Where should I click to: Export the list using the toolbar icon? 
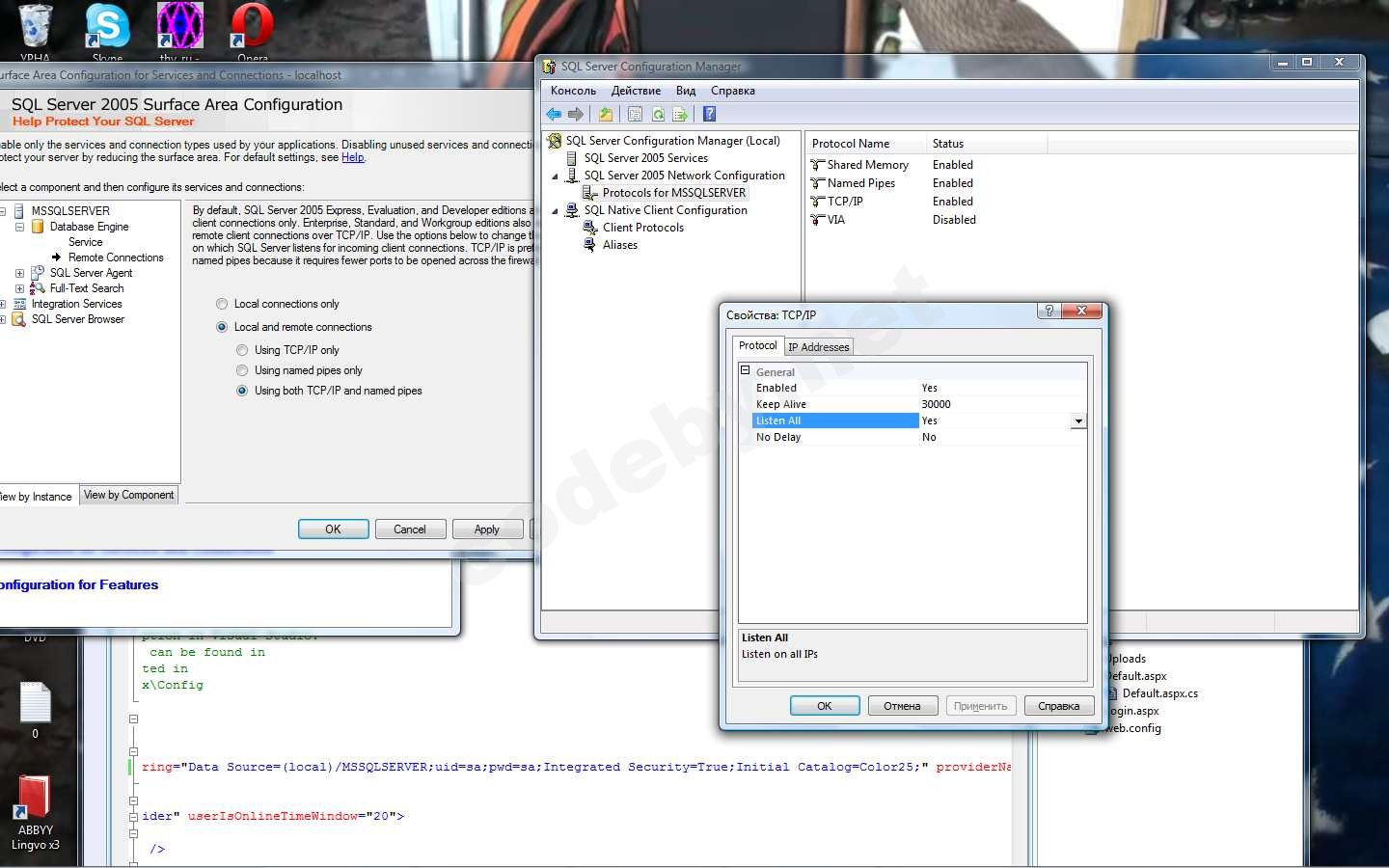coord(680,114)
